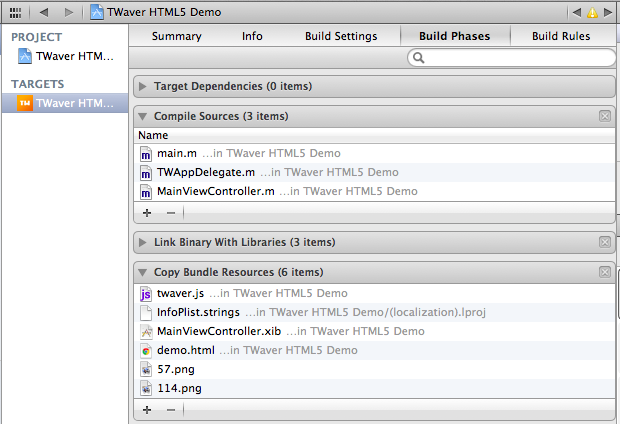Remove a bundle resource with minus button
The image size is (620, 424).
171,410
